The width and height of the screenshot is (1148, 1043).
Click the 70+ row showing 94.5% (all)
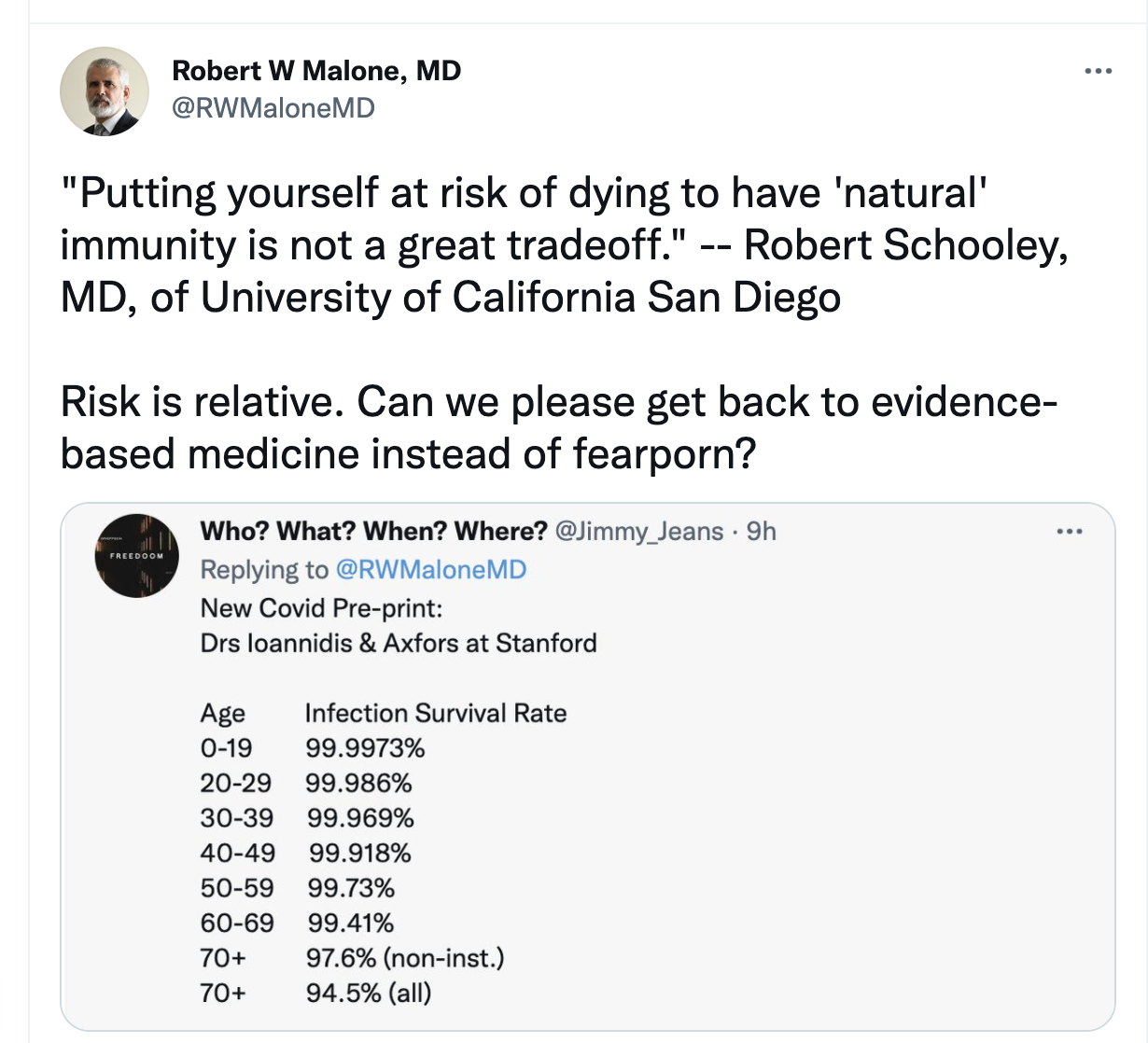[315, 993]
